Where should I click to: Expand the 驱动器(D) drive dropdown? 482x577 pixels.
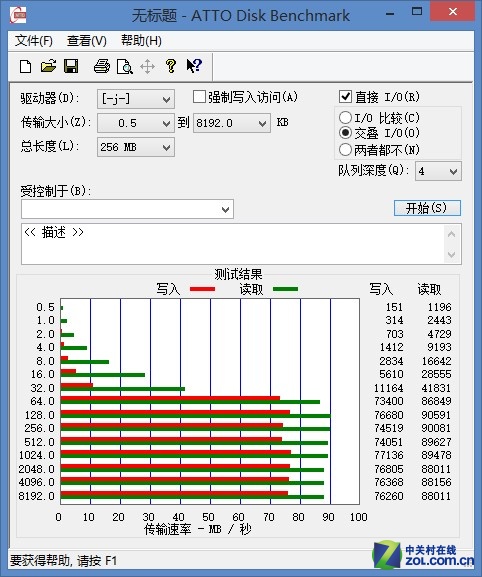pos(136,99)
